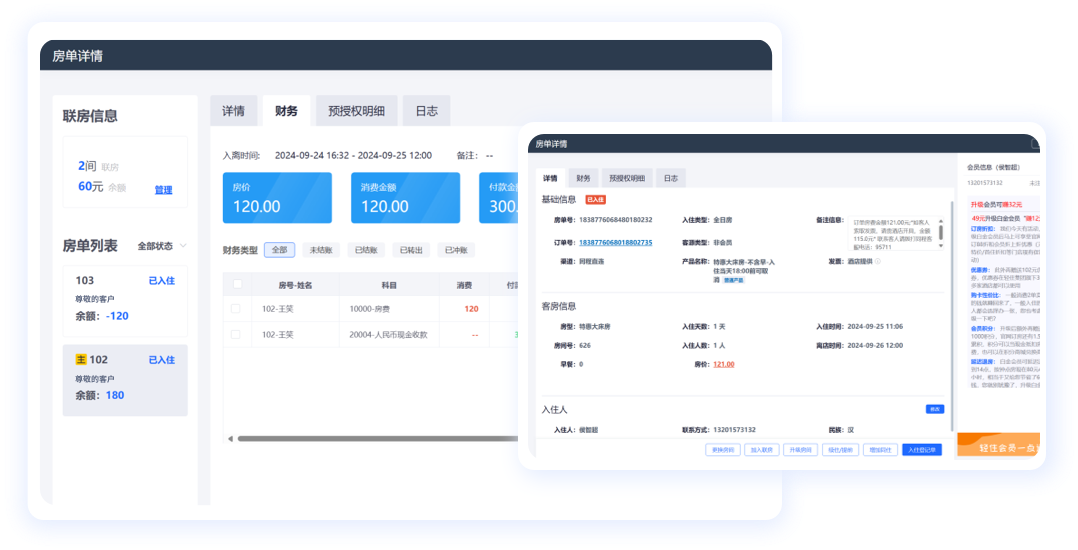Screen dimensions: 1078x550
Task: Expand the 全部状态 dropdown
Action: pos(162,246)
